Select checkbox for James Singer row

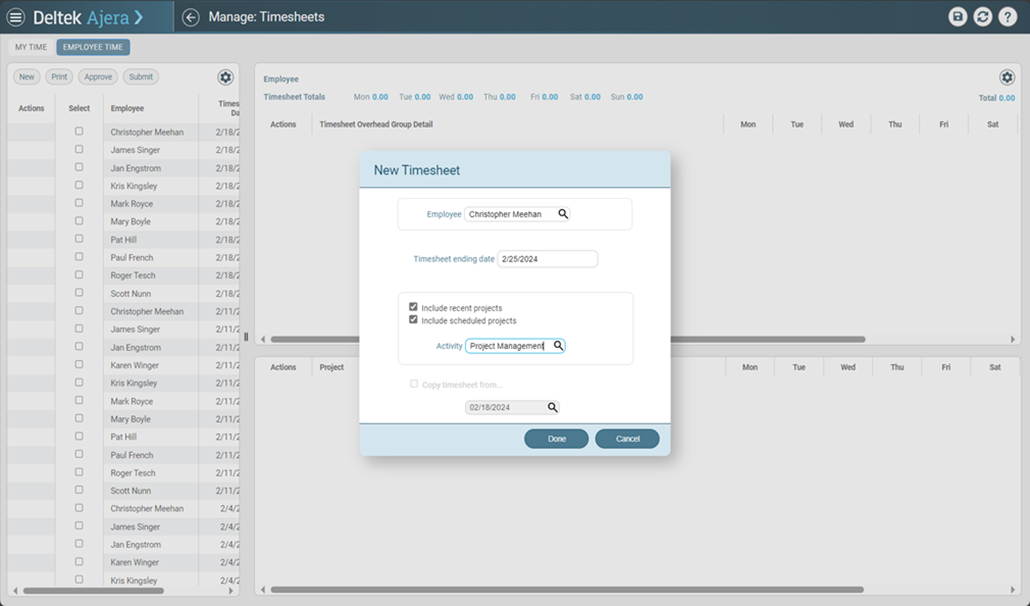(79, 149)
